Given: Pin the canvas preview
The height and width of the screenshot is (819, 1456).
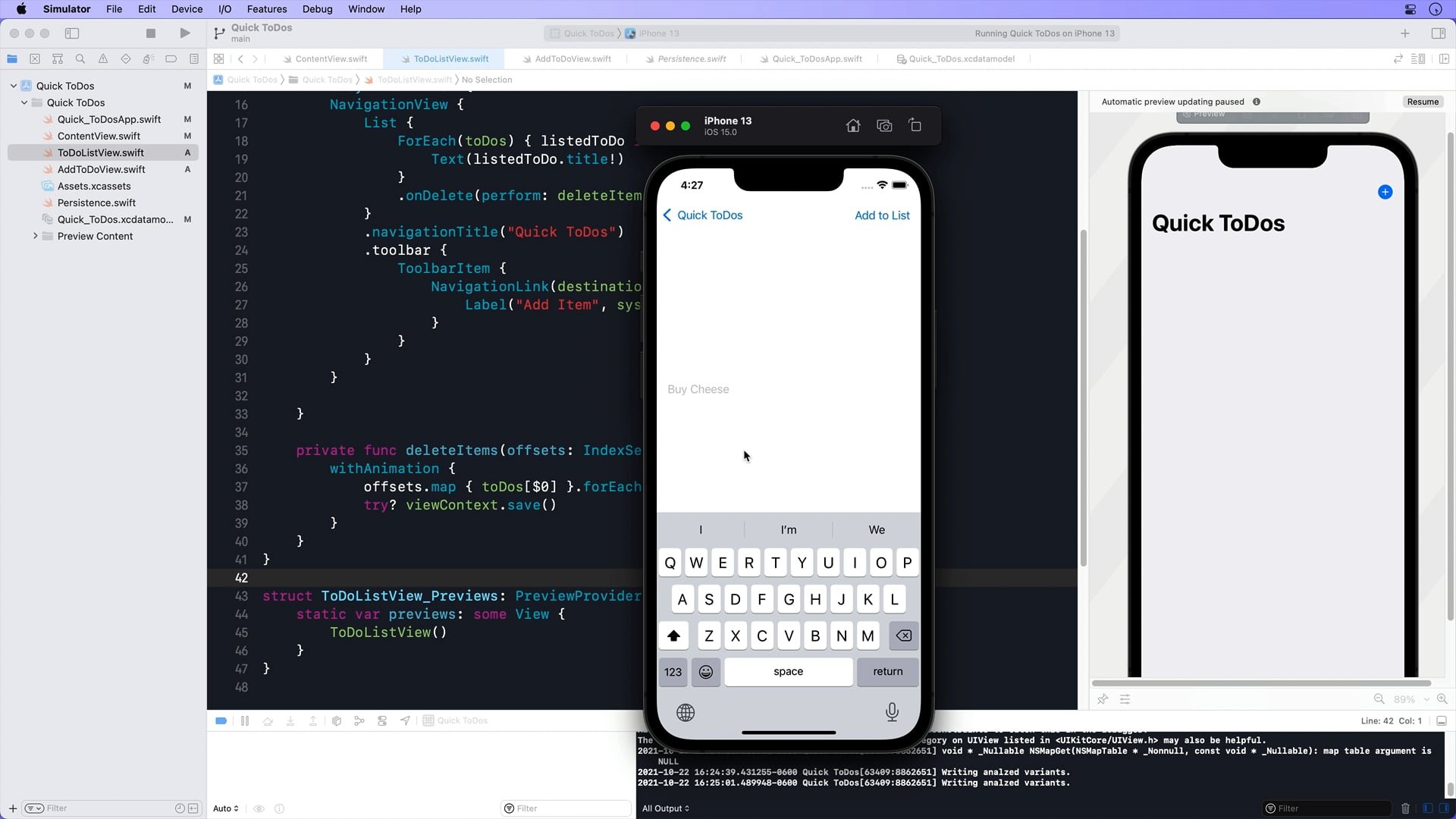Looking at the screenshot, I should click(x=1103, y=699).
